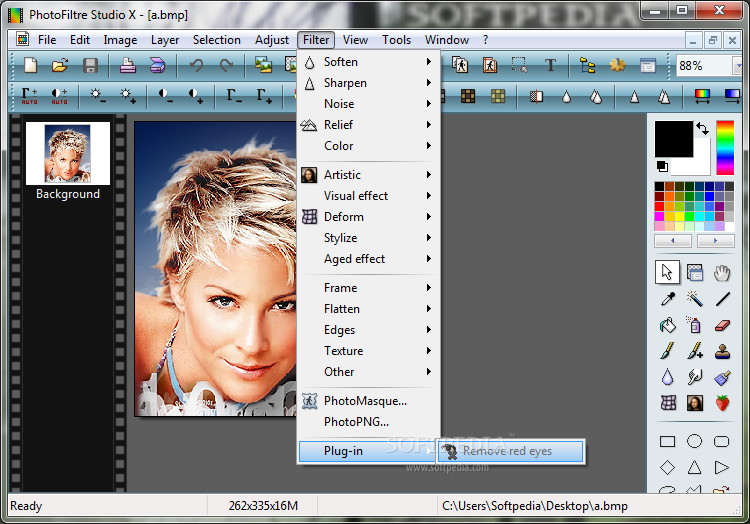This screenshot has width=750, height=524.
Task: Go to previous color palette page
Action: pos(673,240)
